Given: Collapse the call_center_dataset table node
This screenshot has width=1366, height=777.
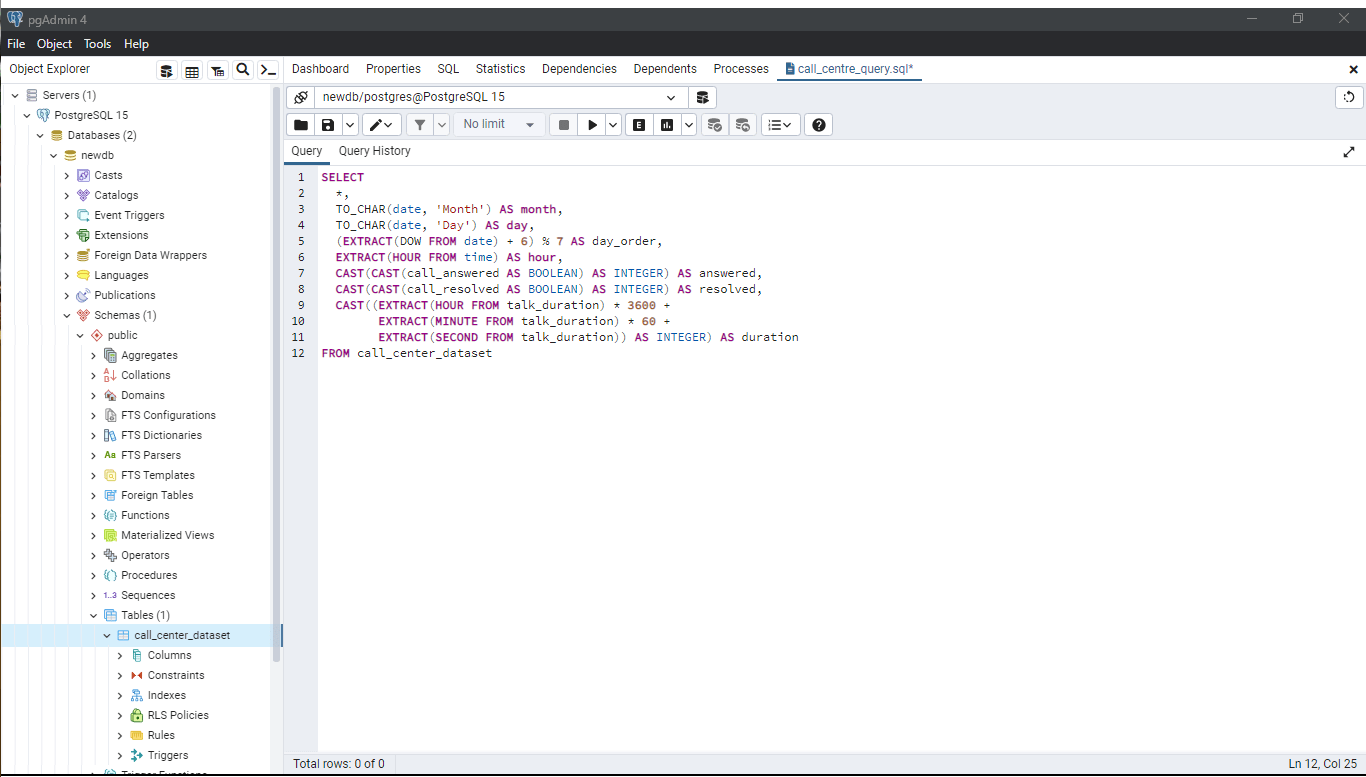Looking at the screenshot, I should (x=107, y=635).
